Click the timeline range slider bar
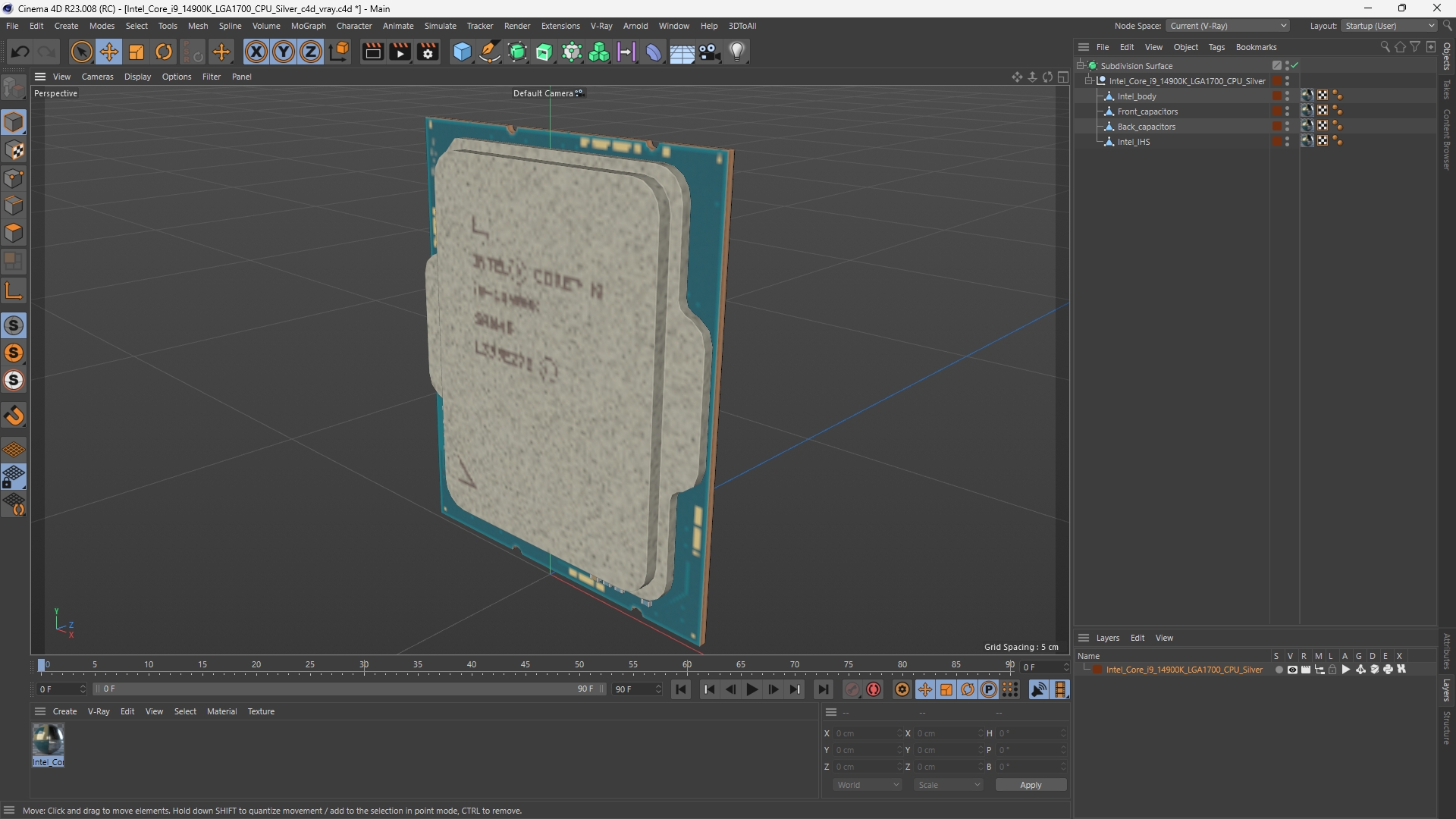This screenshot has height=819, width=1456. [x=349, y=689]
